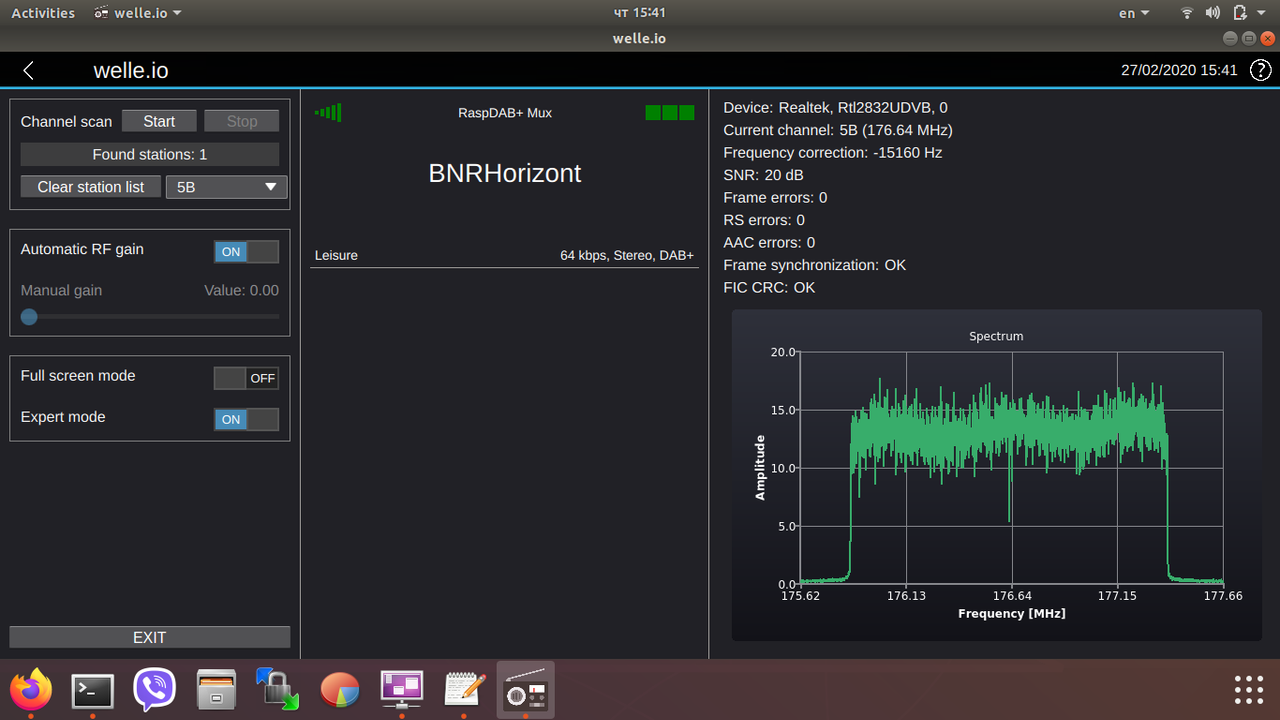Screen dimensions: 1280x720
Task: Click the Leisure programme type label
Action: 336,256
